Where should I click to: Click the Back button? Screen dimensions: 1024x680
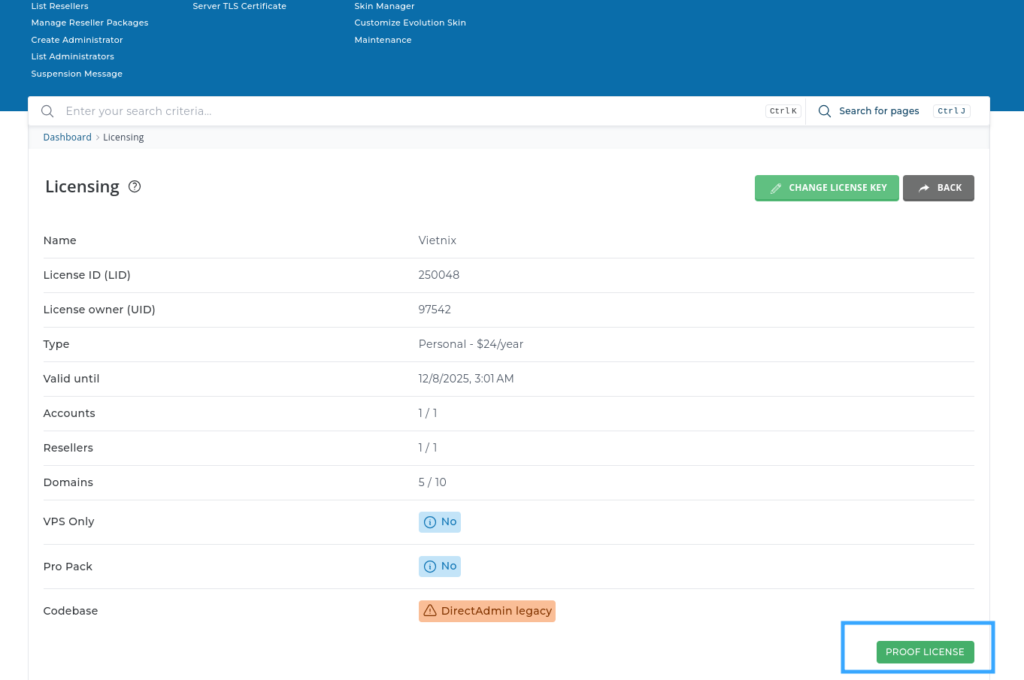(938, 188)
